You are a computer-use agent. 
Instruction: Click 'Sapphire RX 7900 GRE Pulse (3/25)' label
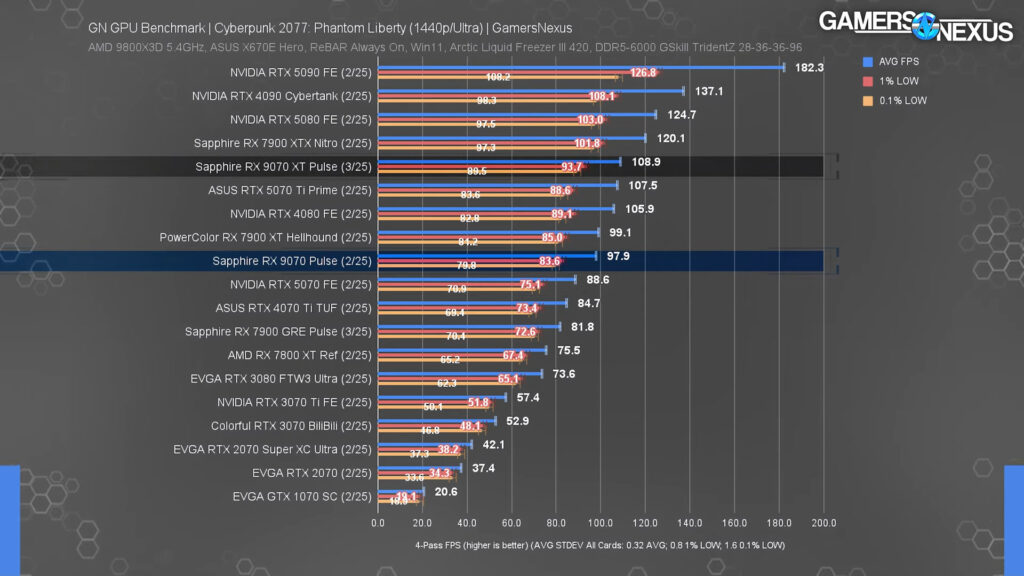point(278,331)
